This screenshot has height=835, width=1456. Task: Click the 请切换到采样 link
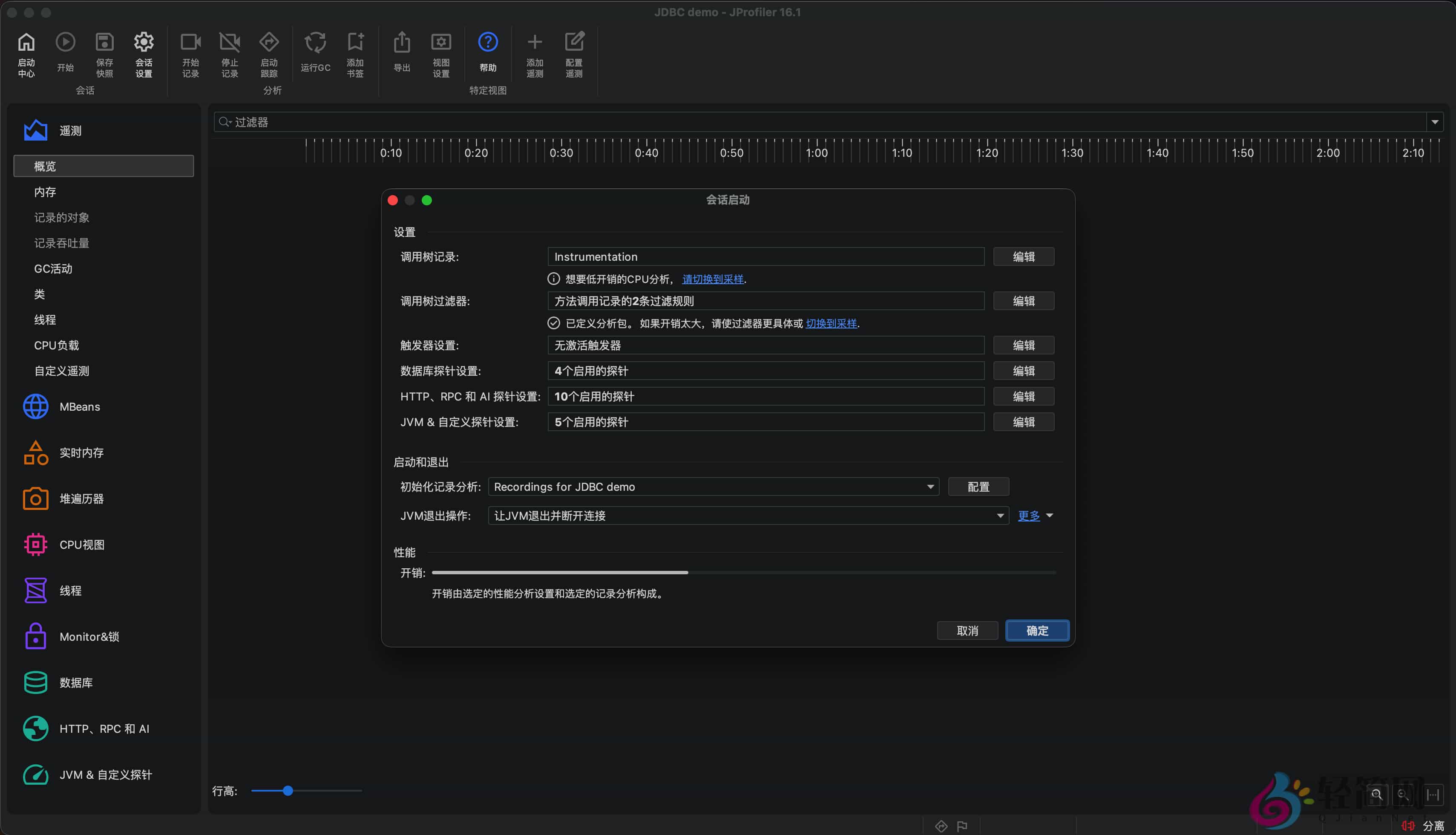[x=713, y=279]
